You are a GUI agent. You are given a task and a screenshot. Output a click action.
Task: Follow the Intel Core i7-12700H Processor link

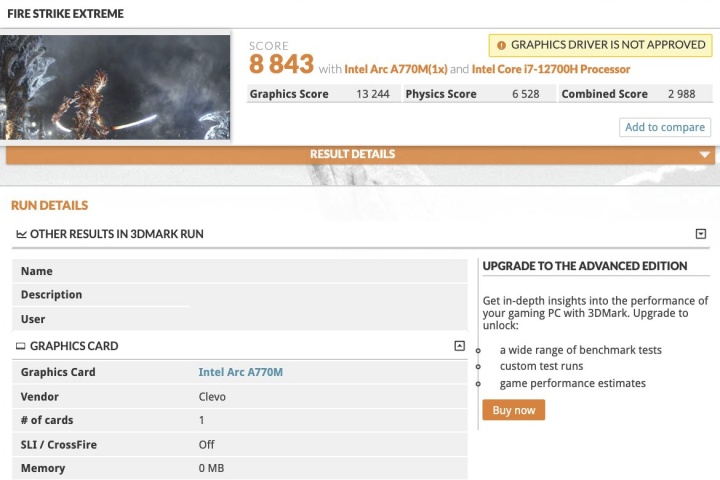tap(550, 69)
